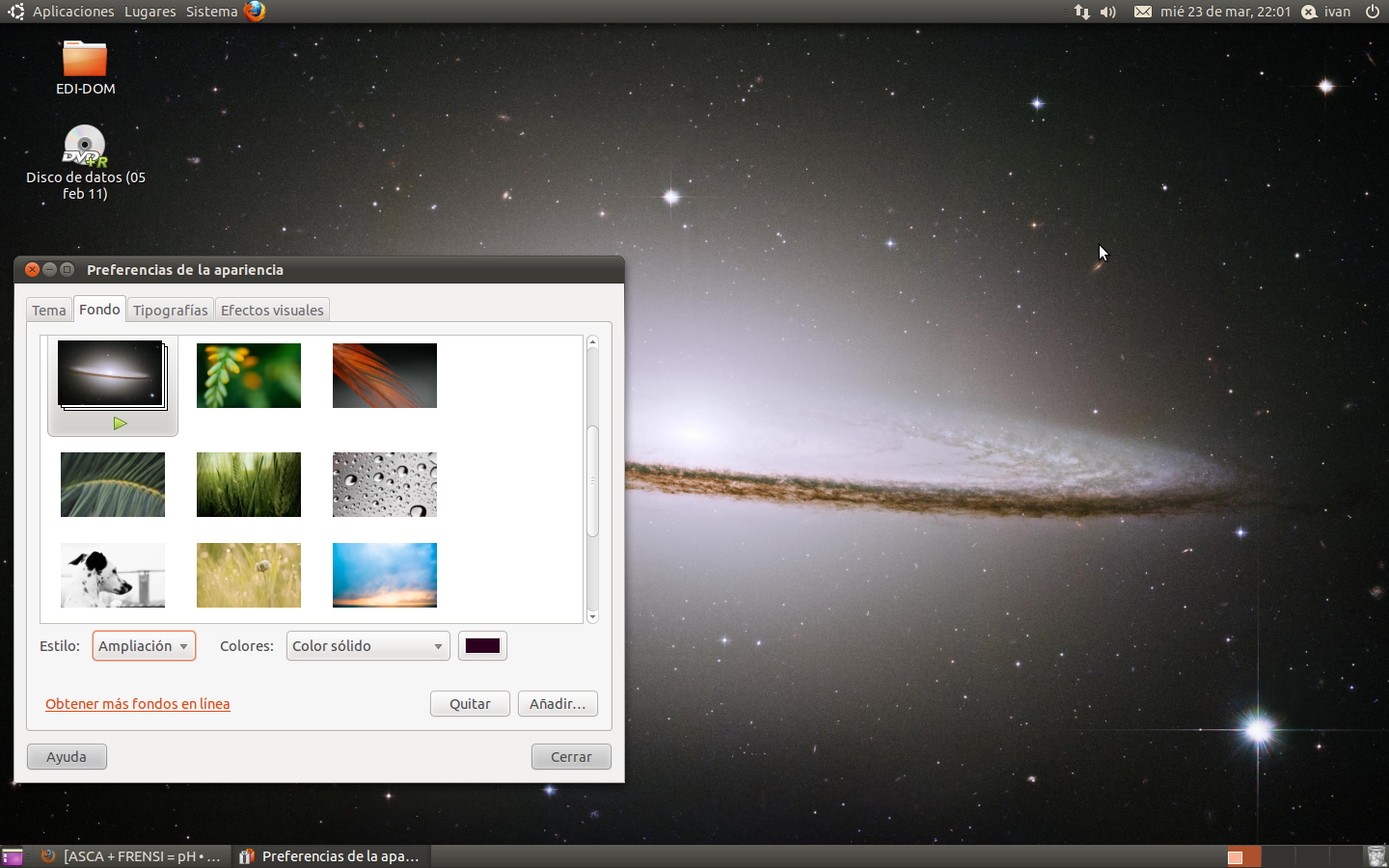1389x868 pixels.
Task: Switch to the Efectos visuales tab
Action: pos(272,311)
